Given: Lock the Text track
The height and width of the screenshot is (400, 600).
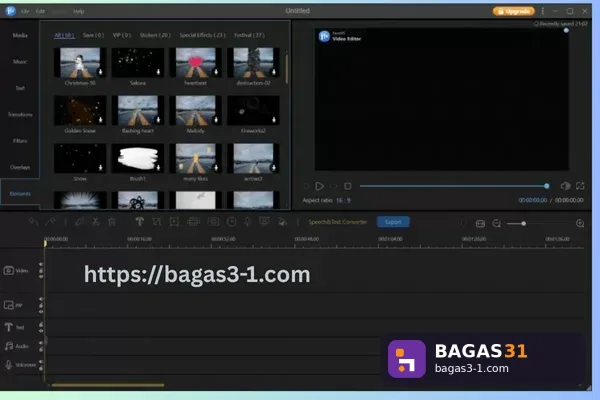Looking at the screenshot, I should [41, 325].
